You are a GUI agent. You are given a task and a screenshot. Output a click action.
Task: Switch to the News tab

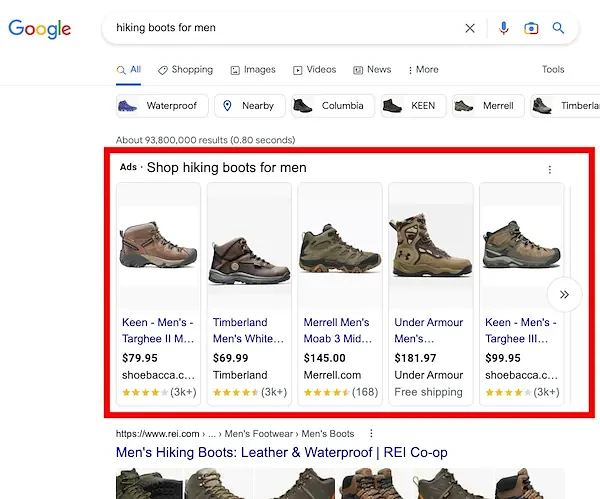[372, 70]
